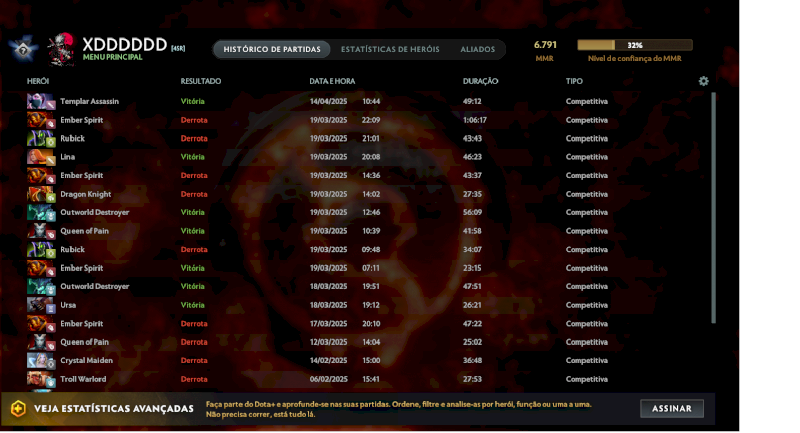The height and width of the screenshot is (433, 800).
Task: Click Competitiva in Troll Warlord row
Action: (x=587, y=379)
